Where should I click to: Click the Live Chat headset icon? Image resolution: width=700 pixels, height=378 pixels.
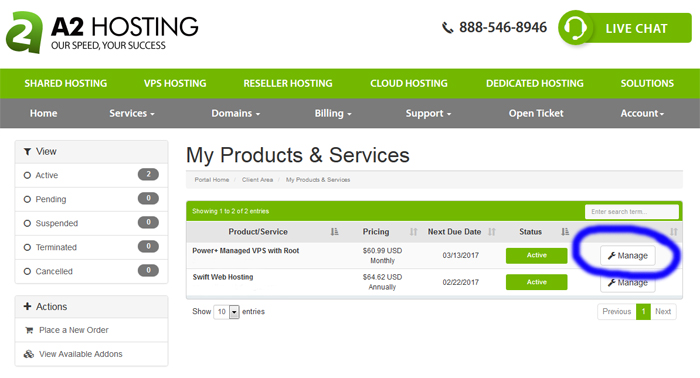pyautogui.click(x=575, y=28)
